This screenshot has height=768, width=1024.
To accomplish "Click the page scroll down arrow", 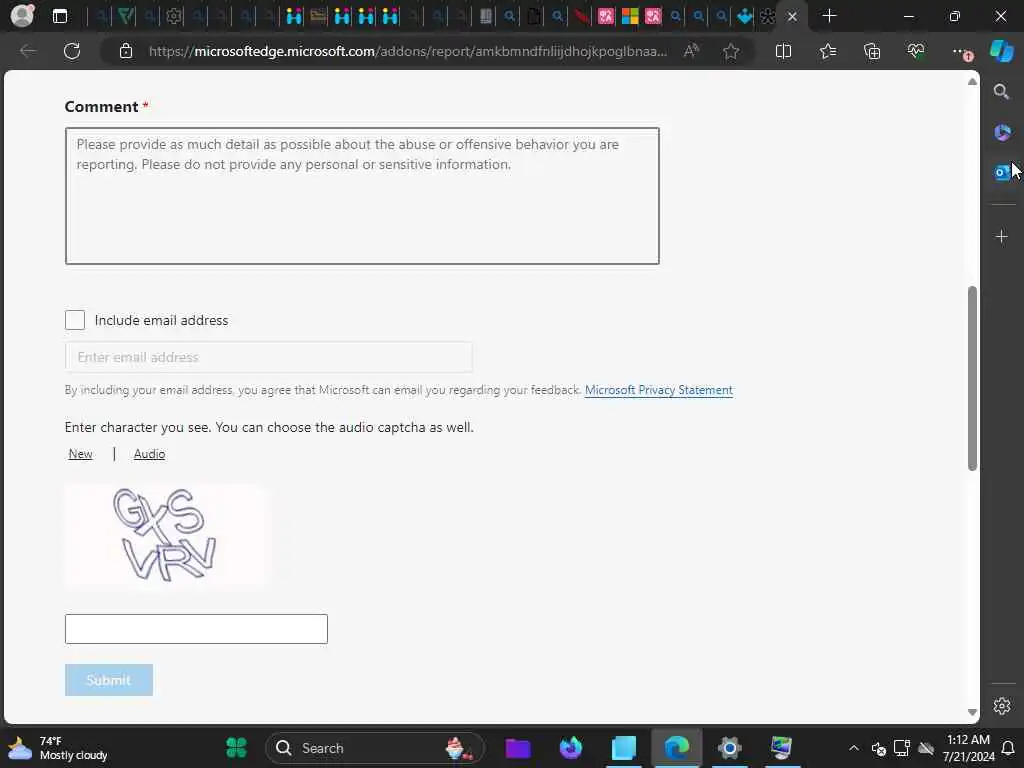I will (972, 712).
